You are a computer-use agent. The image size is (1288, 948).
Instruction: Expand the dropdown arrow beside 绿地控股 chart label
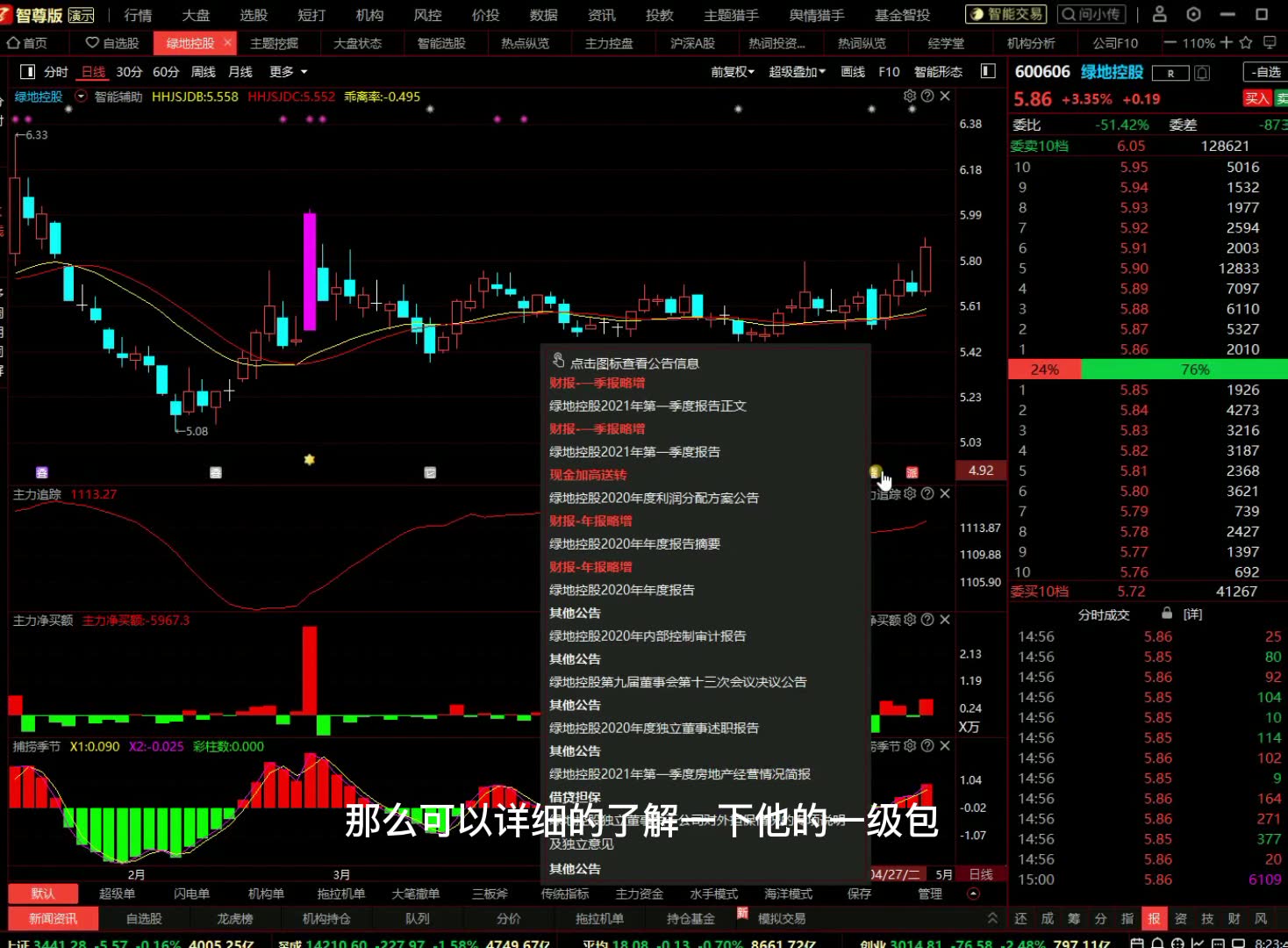(81, 97)
